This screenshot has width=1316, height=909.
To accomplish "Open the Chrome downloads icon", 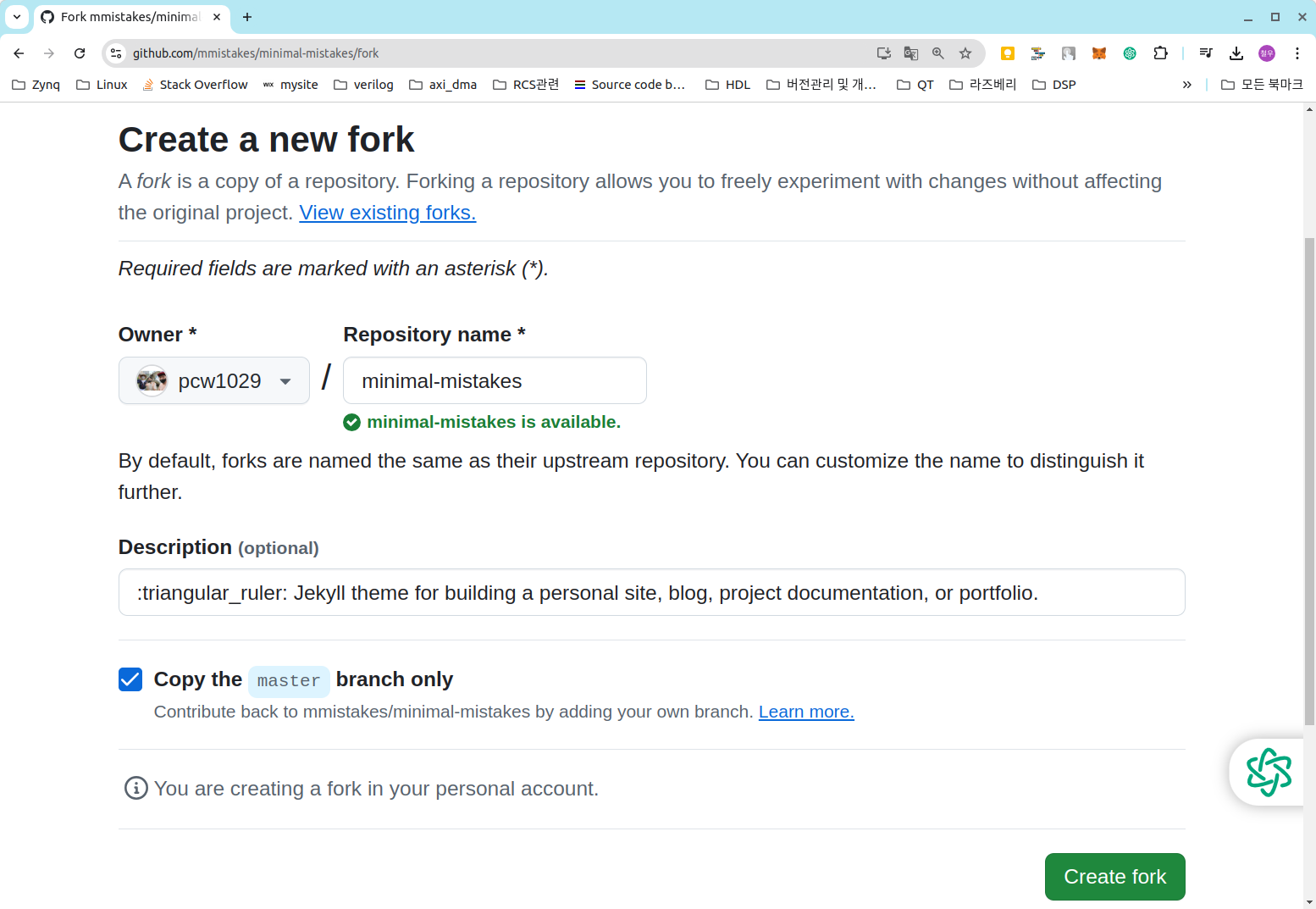I will click(1236, 53).
